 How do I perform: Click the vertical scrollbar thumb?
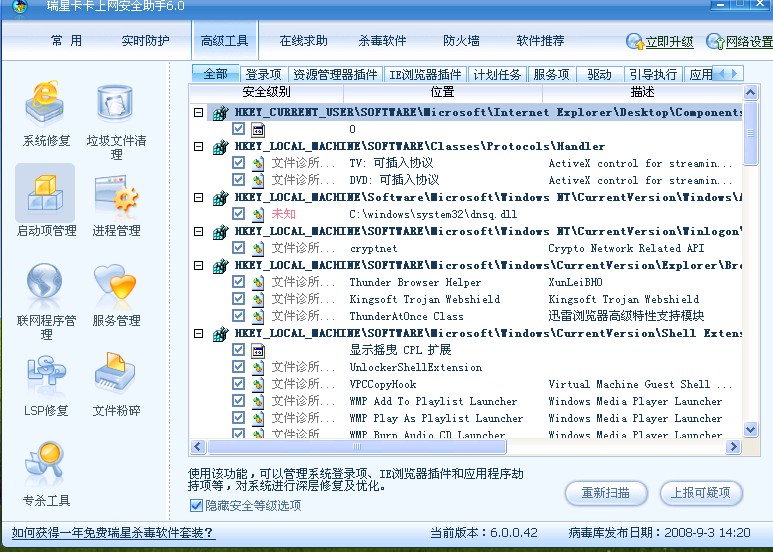pyautogui.click(x=750, y=134)
